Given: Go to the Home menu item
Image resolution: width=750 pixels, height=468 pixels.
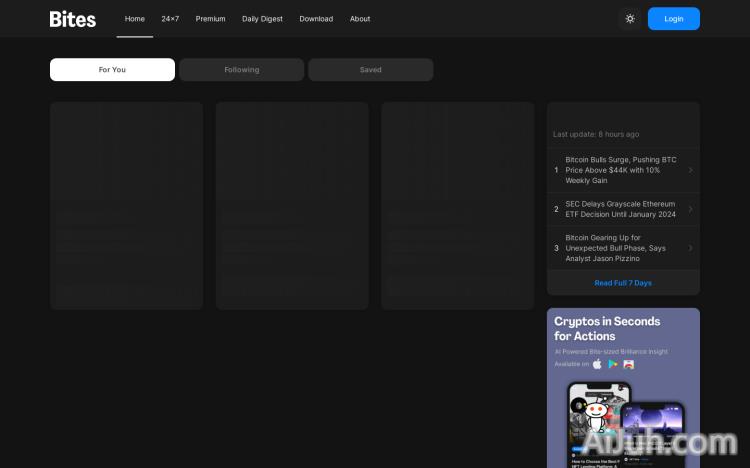Looking at the screenshot, I should (x=135, y=19).
